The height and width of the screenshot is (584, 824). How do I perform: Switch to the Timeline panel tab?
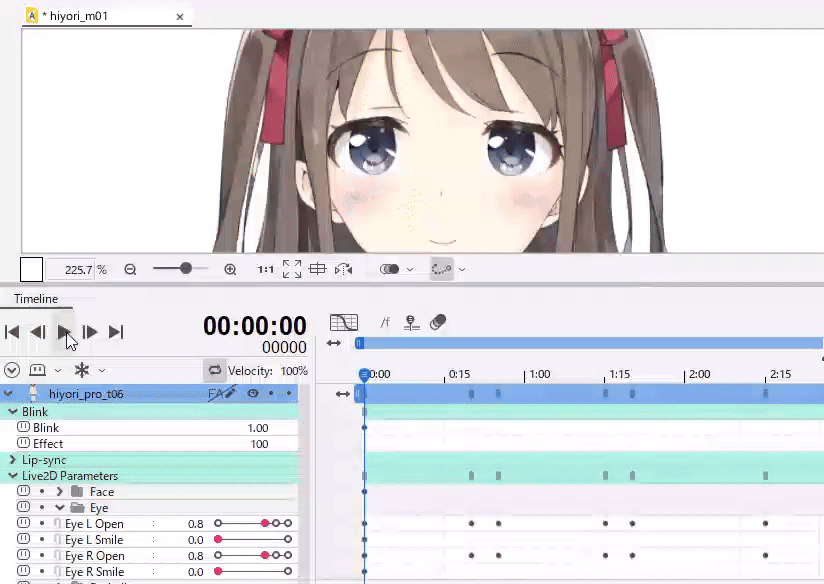[36, 299]
